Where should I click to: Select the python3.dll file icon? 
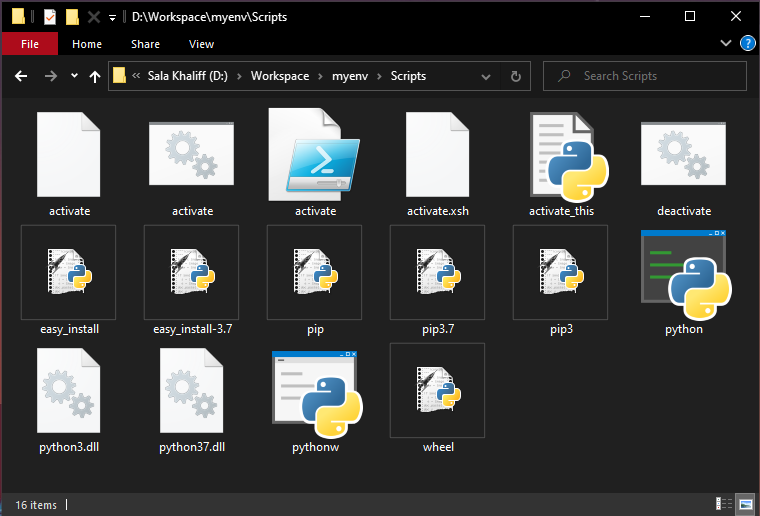(69, 391)
